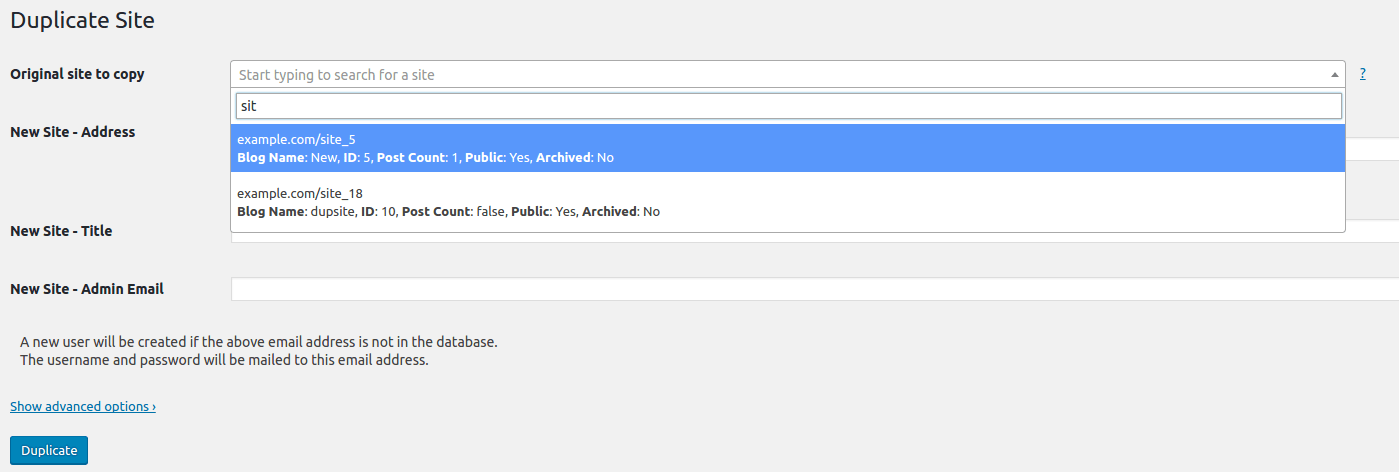1399x472 pixels.
Task: Expand 'Show advanced options' link
Action: click(83, 406)
